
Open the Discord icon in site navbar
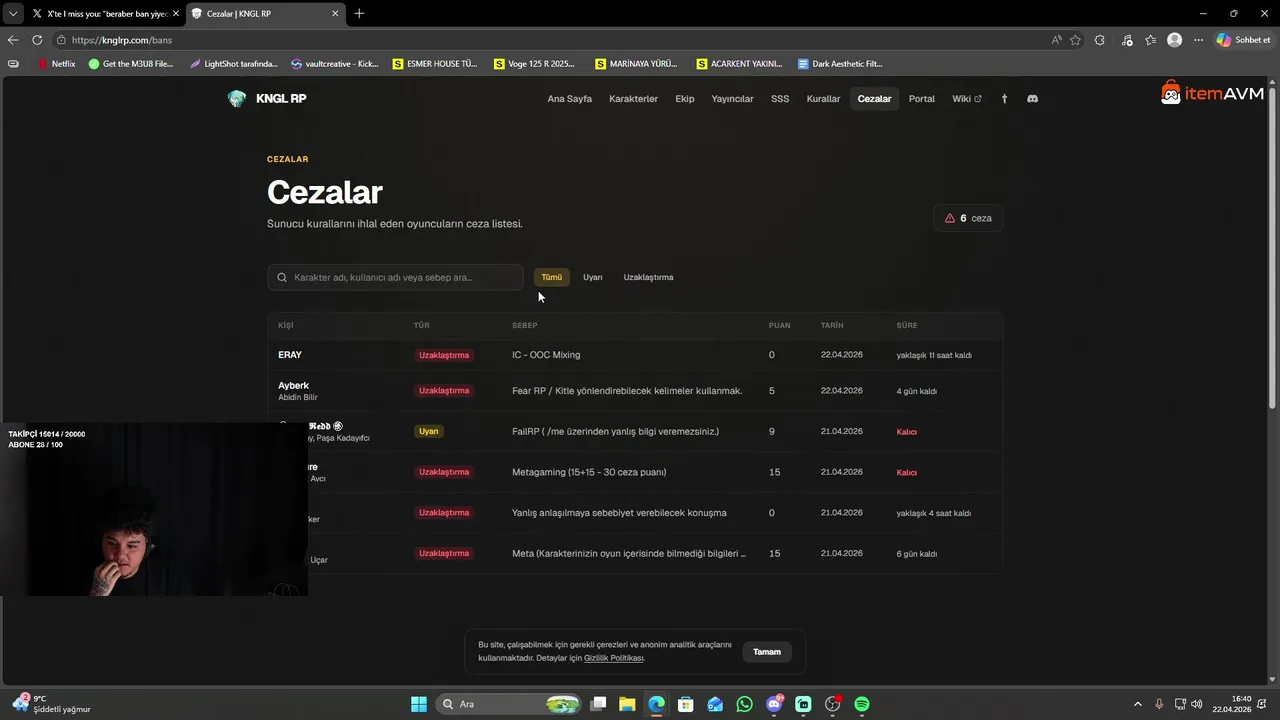coord(1033,99)
